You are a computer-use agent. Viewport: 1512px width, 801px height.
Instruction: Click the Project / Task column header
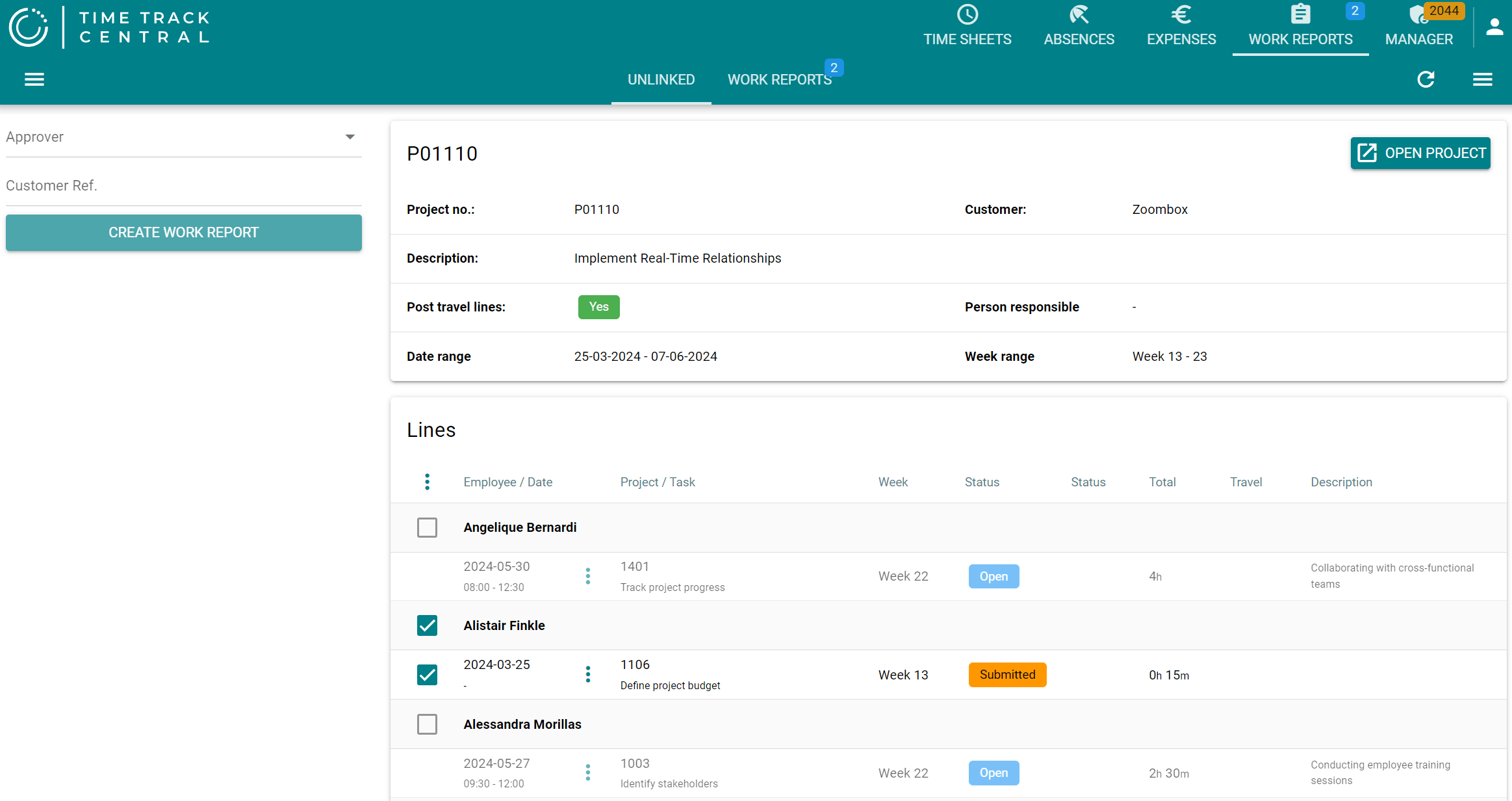click(658, 482)
